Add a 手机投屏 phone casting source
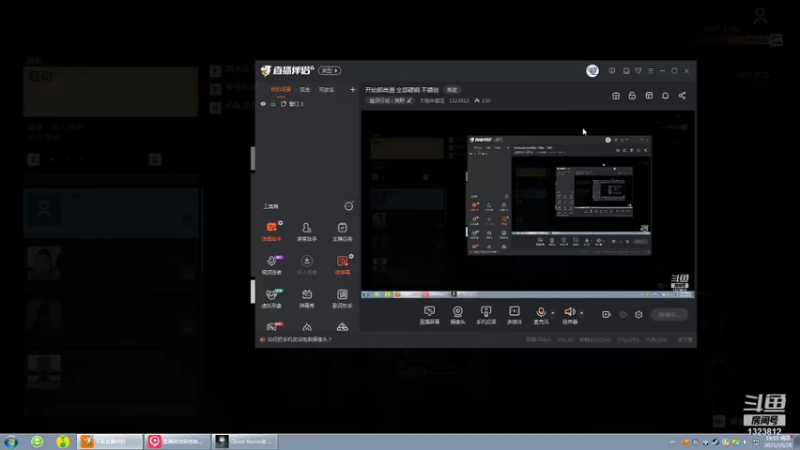This screenshot has width=800, height=450. 486,315
